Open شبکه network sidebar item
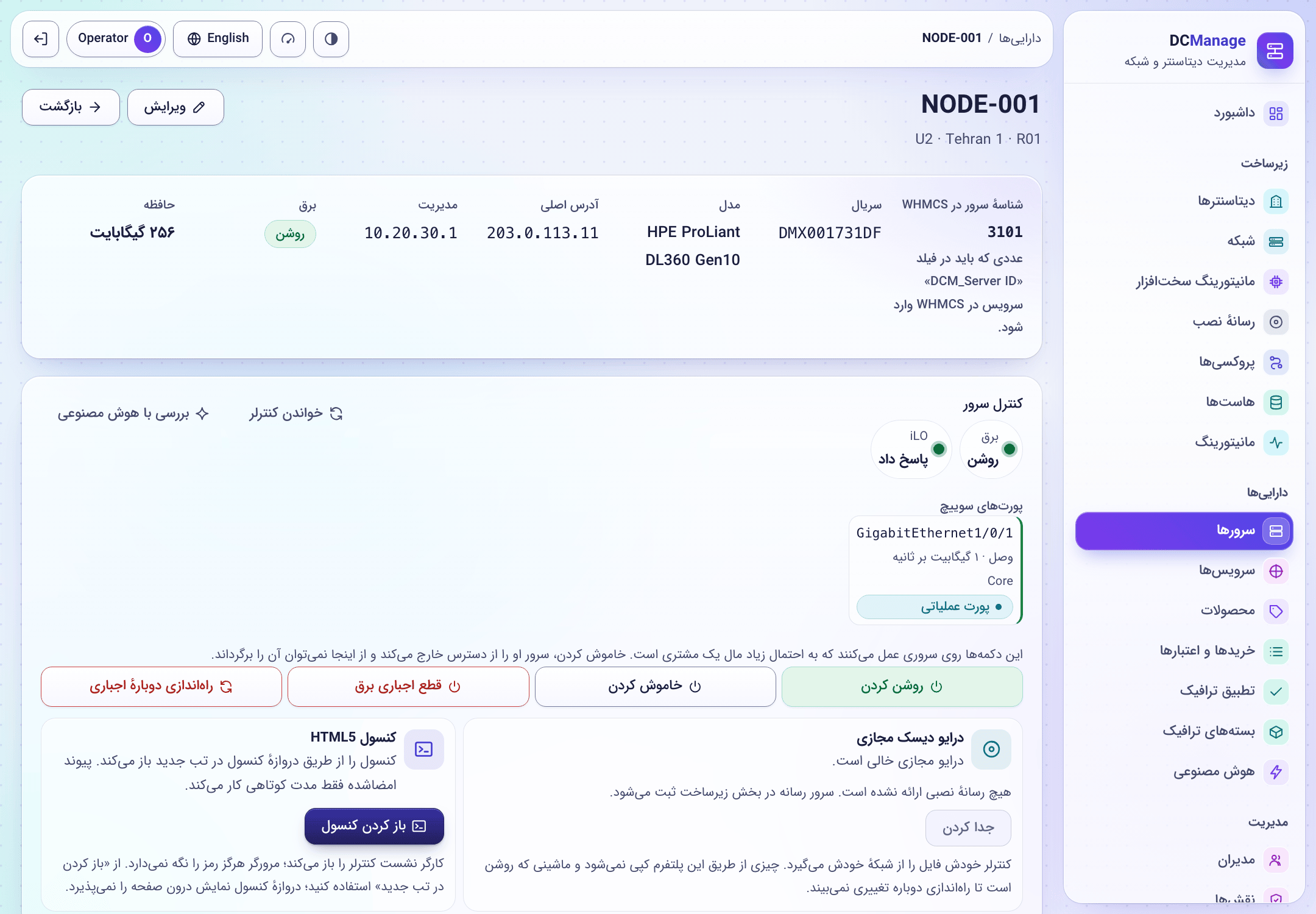 pyautogui.click(x=1184, y=241)
